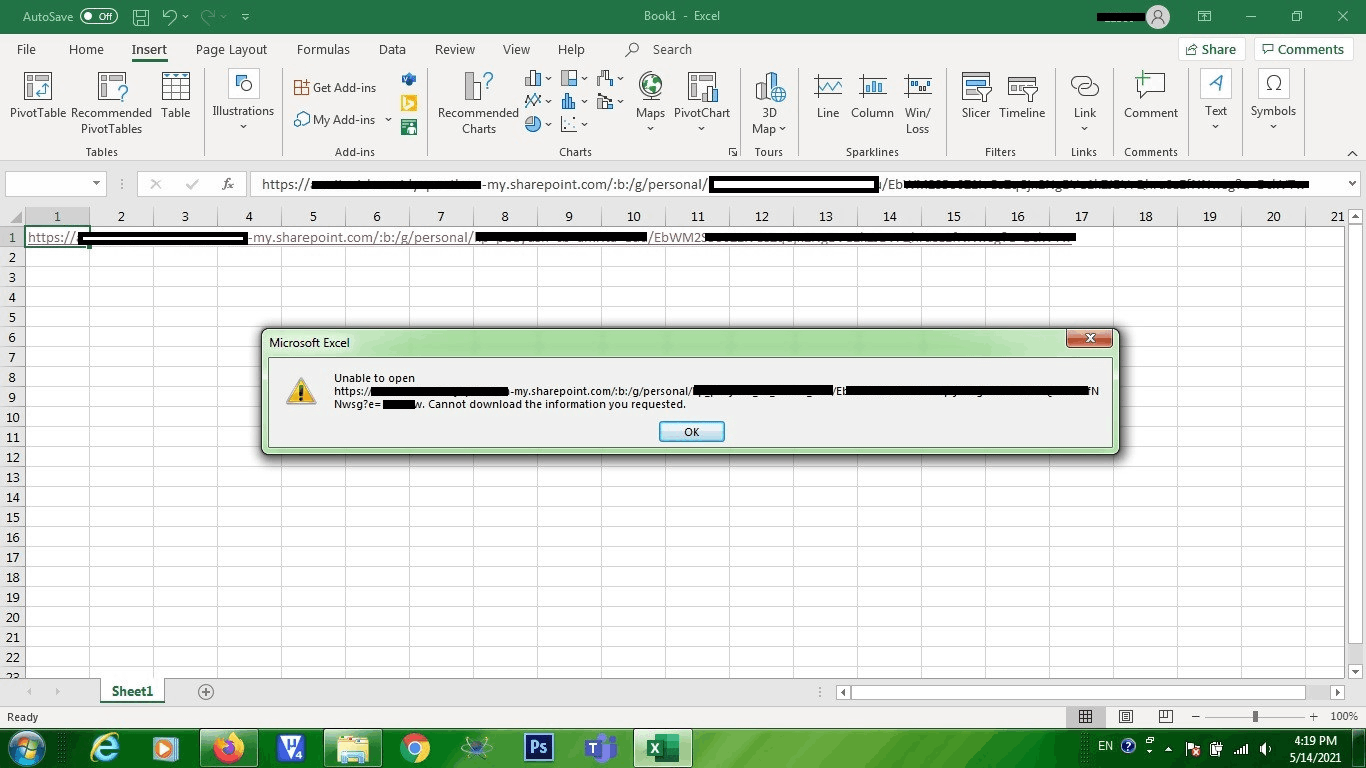Open Photoshop from the taskbar
This screenshot has width=1366, height=768.
(x=539, y=748)
